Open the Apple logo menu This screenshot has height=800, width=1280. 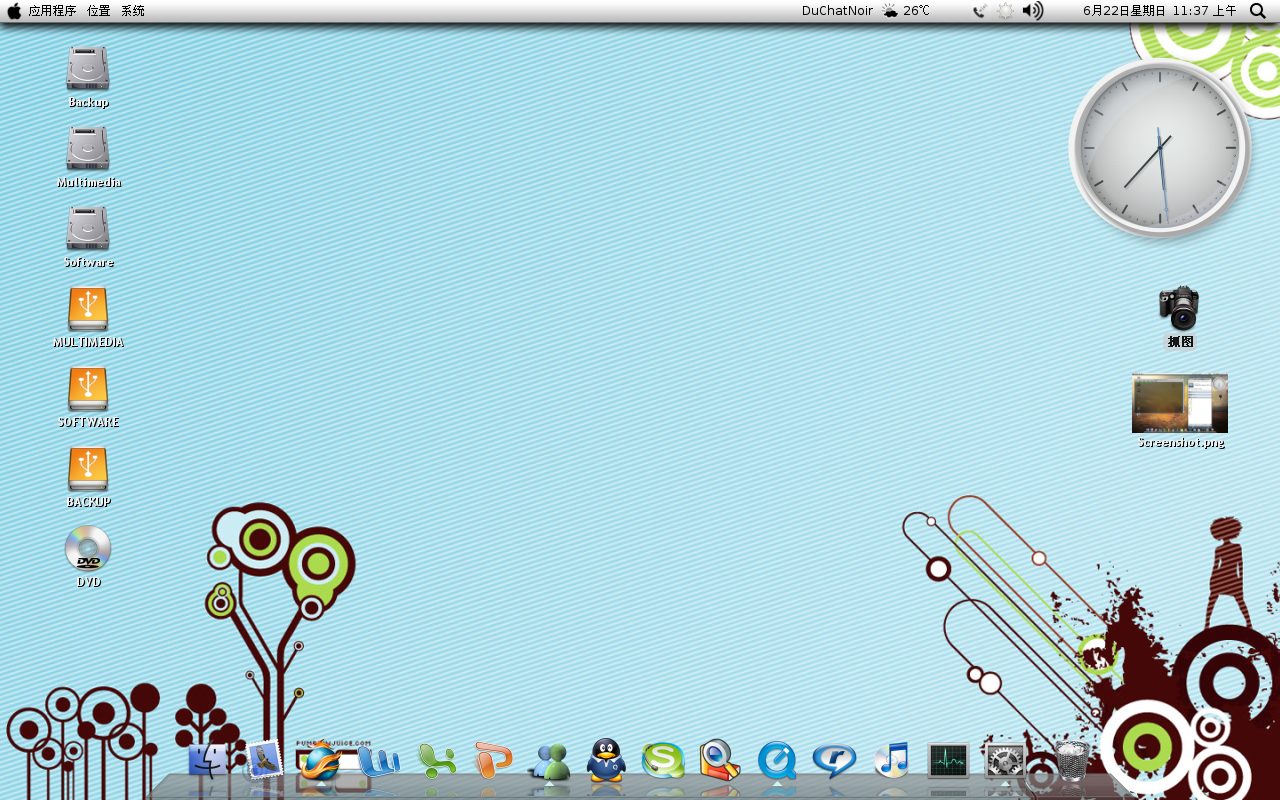click(x=14, y=10)
